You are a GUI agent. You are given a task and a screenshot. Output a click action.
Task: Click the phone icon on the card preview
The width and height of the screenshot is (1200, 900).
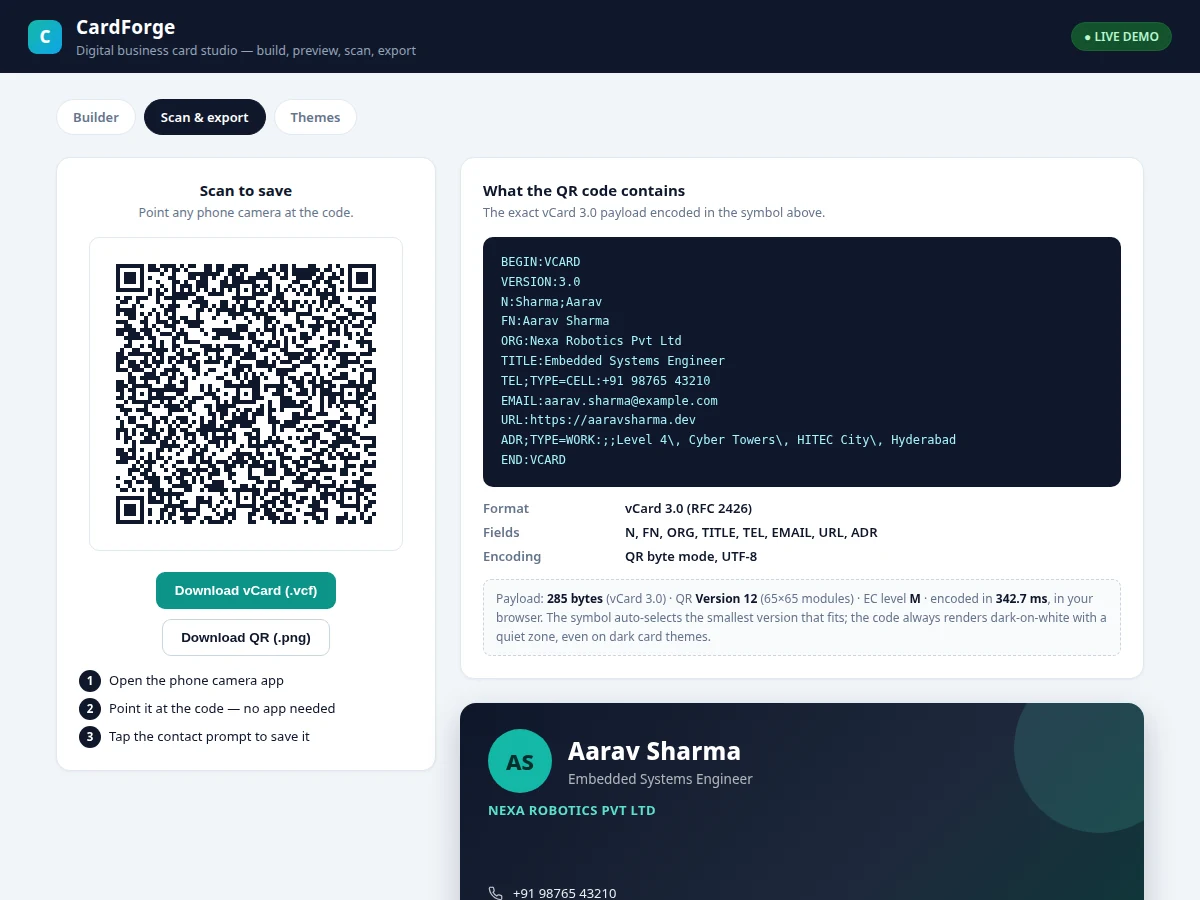tap(495, 893)
